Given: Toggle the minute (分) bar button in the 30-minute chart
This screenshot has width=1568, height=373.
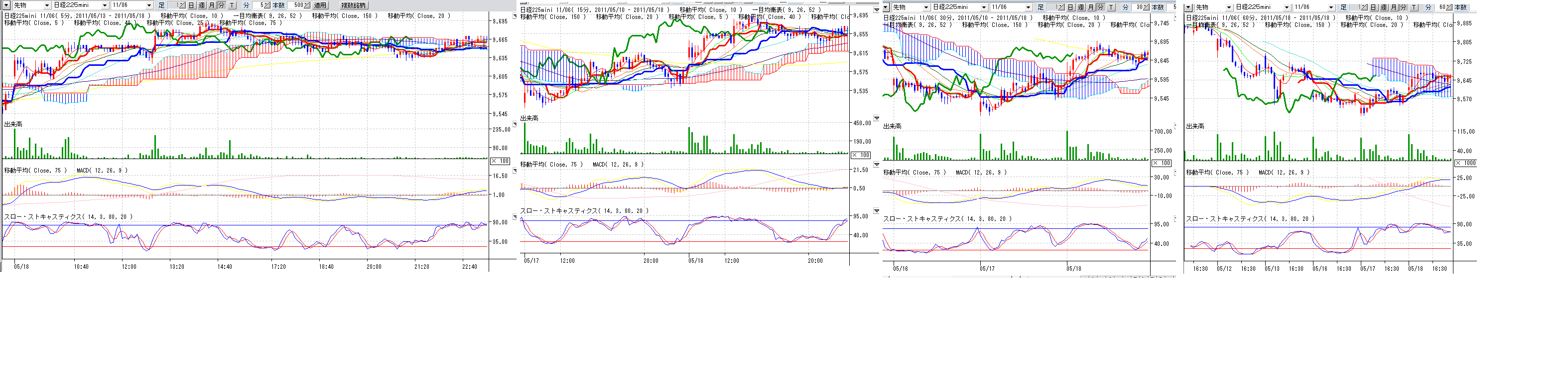Looking at the screenshot, I should 1100,7.
